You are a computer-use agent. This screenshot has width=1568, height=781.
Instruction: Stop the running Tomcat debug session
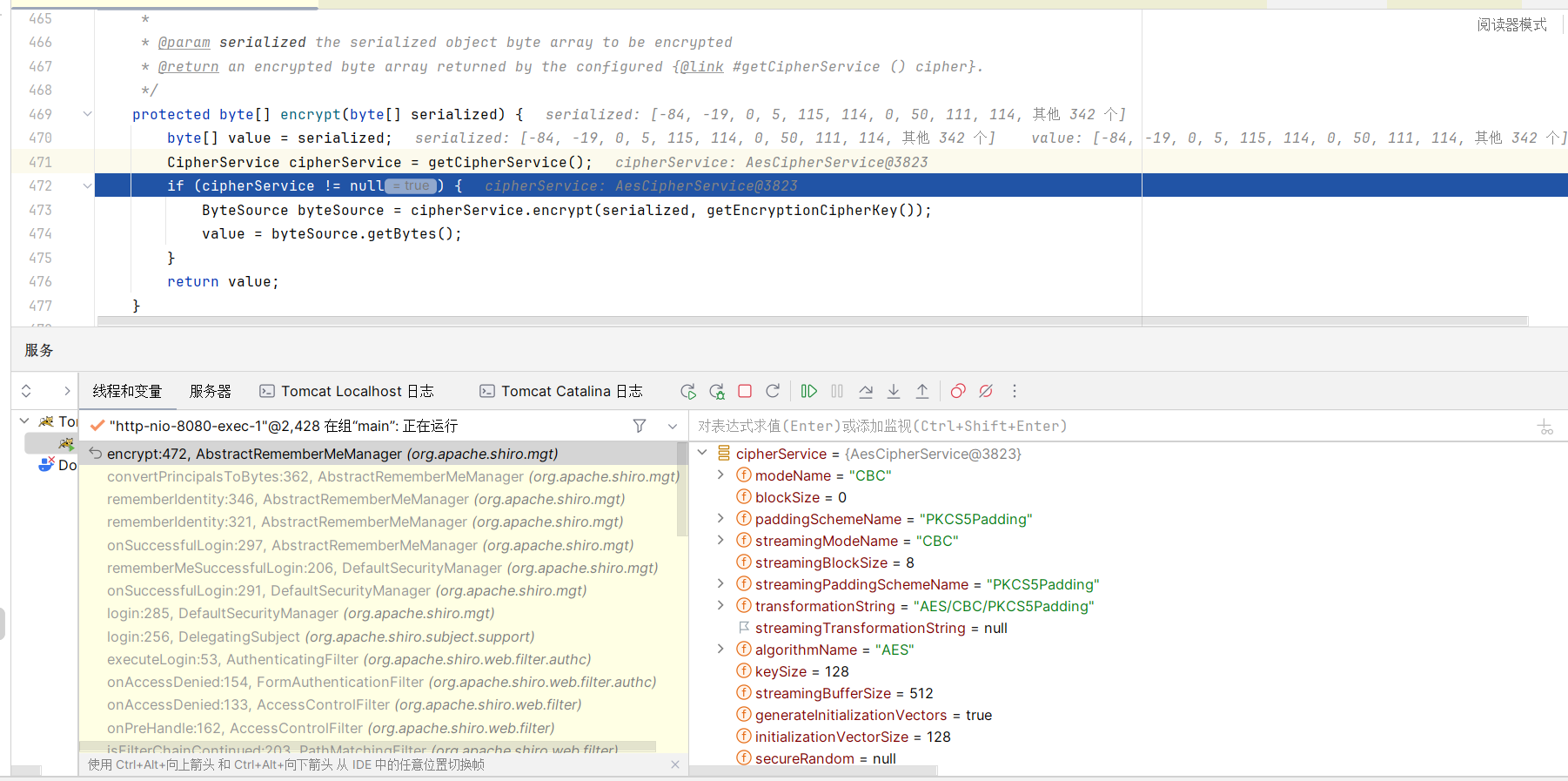[745, 391]
